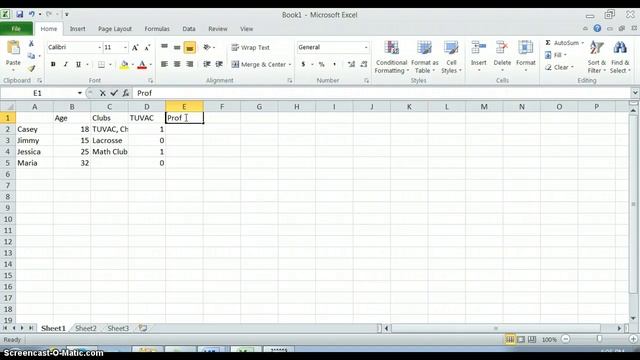The width and height of the screenshot is (640, 360).
Task: Set Middle Align for cell
Action: coord(177,47)
